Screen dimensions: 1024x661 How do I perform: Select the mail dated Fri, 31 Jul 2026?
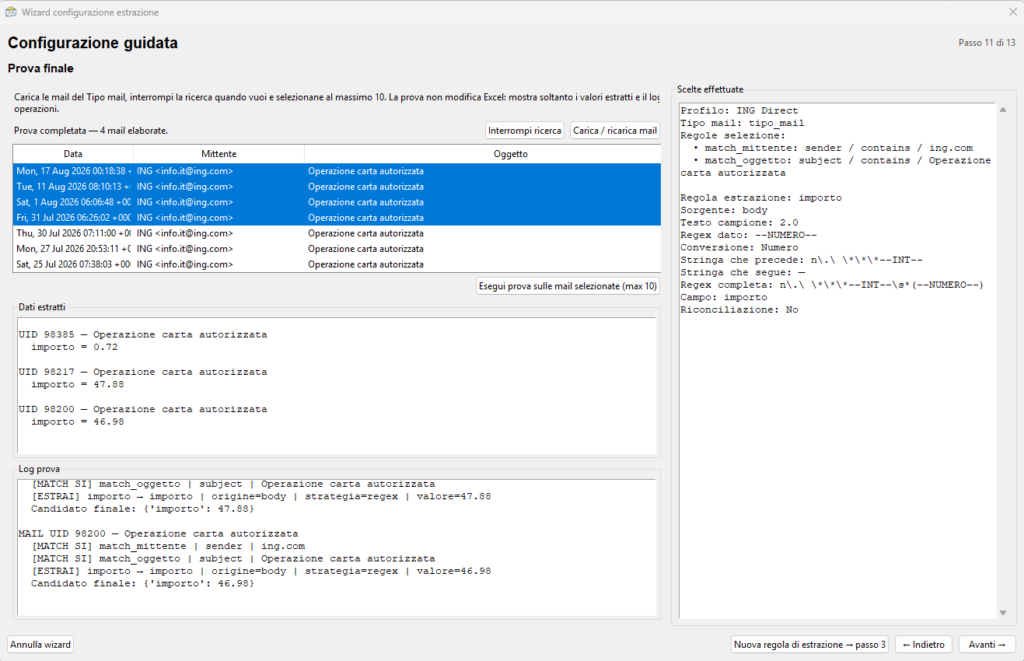(x=336, y=218)
